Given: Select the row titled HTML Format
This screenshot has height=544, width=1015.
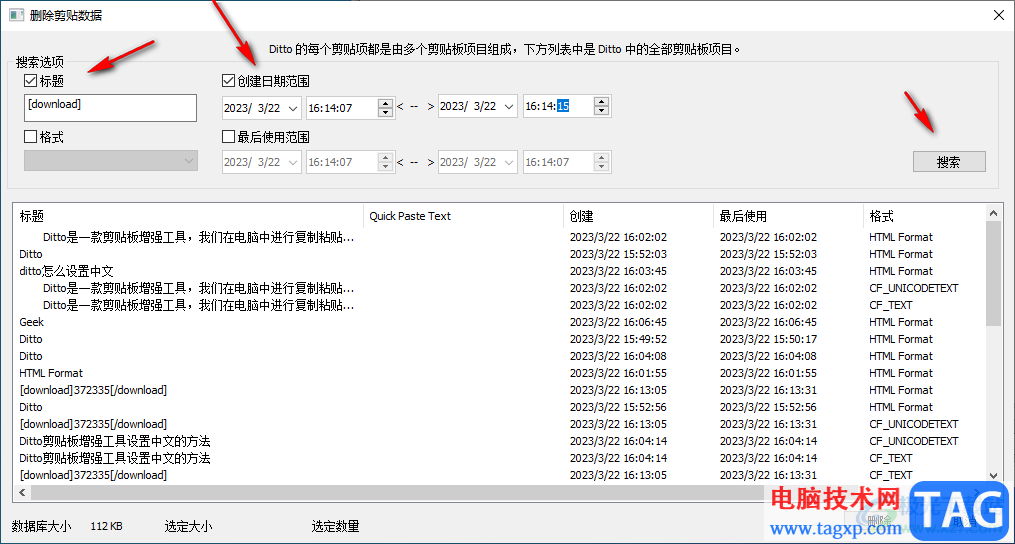Looking at the screenshot, I should (499, 373).
